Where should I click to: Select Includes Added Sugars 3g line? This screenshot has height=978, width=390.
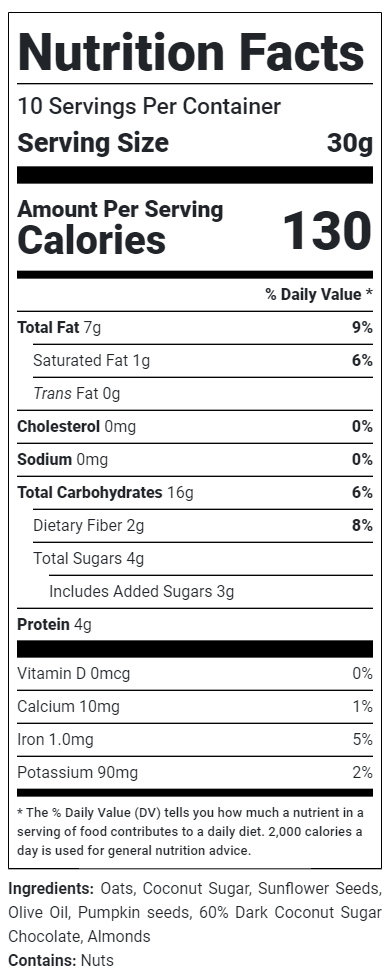(x=142, y=592)
